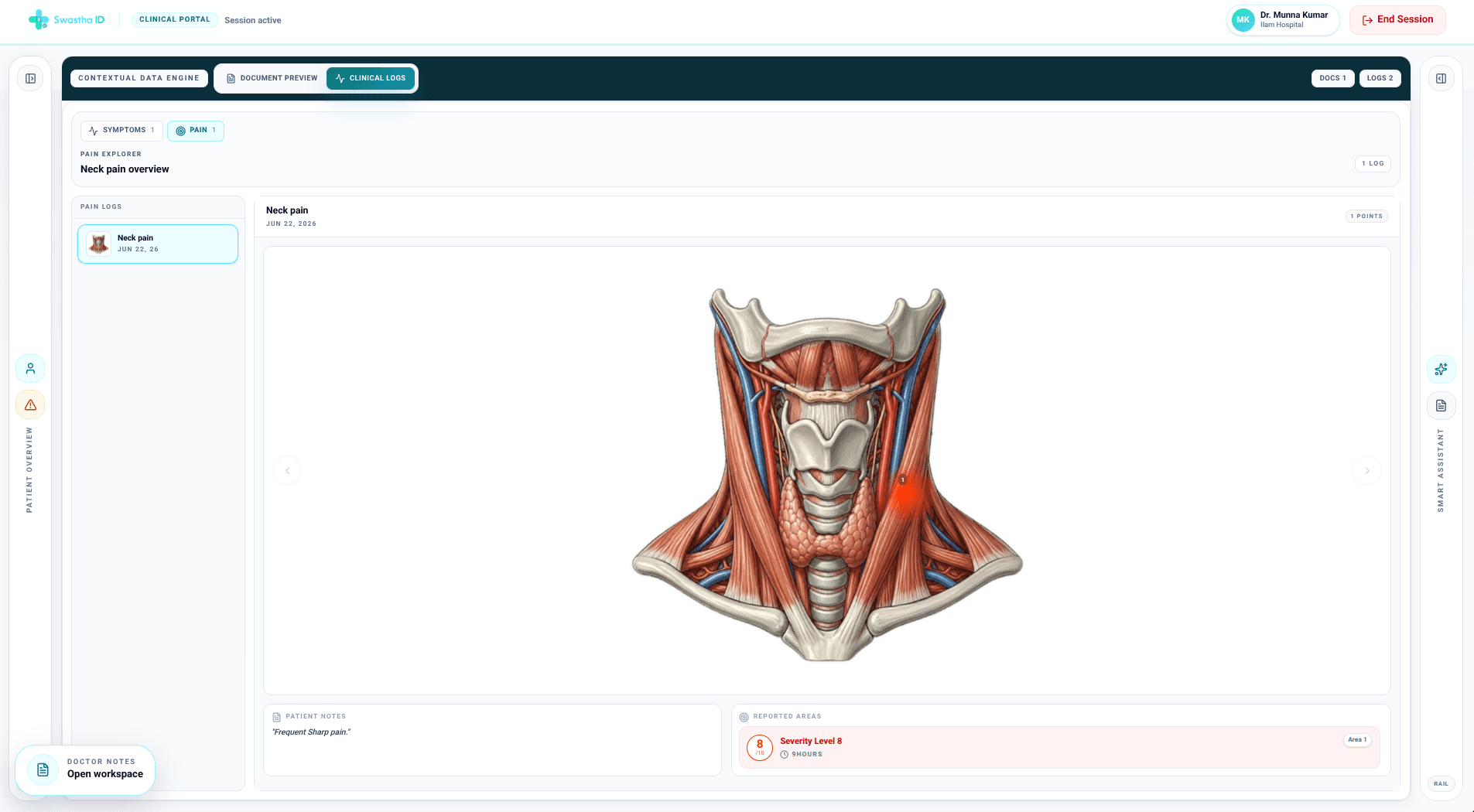1474x812 pixels.
Task: Click the severity 8/10 score circle
Action: [760, 747]
